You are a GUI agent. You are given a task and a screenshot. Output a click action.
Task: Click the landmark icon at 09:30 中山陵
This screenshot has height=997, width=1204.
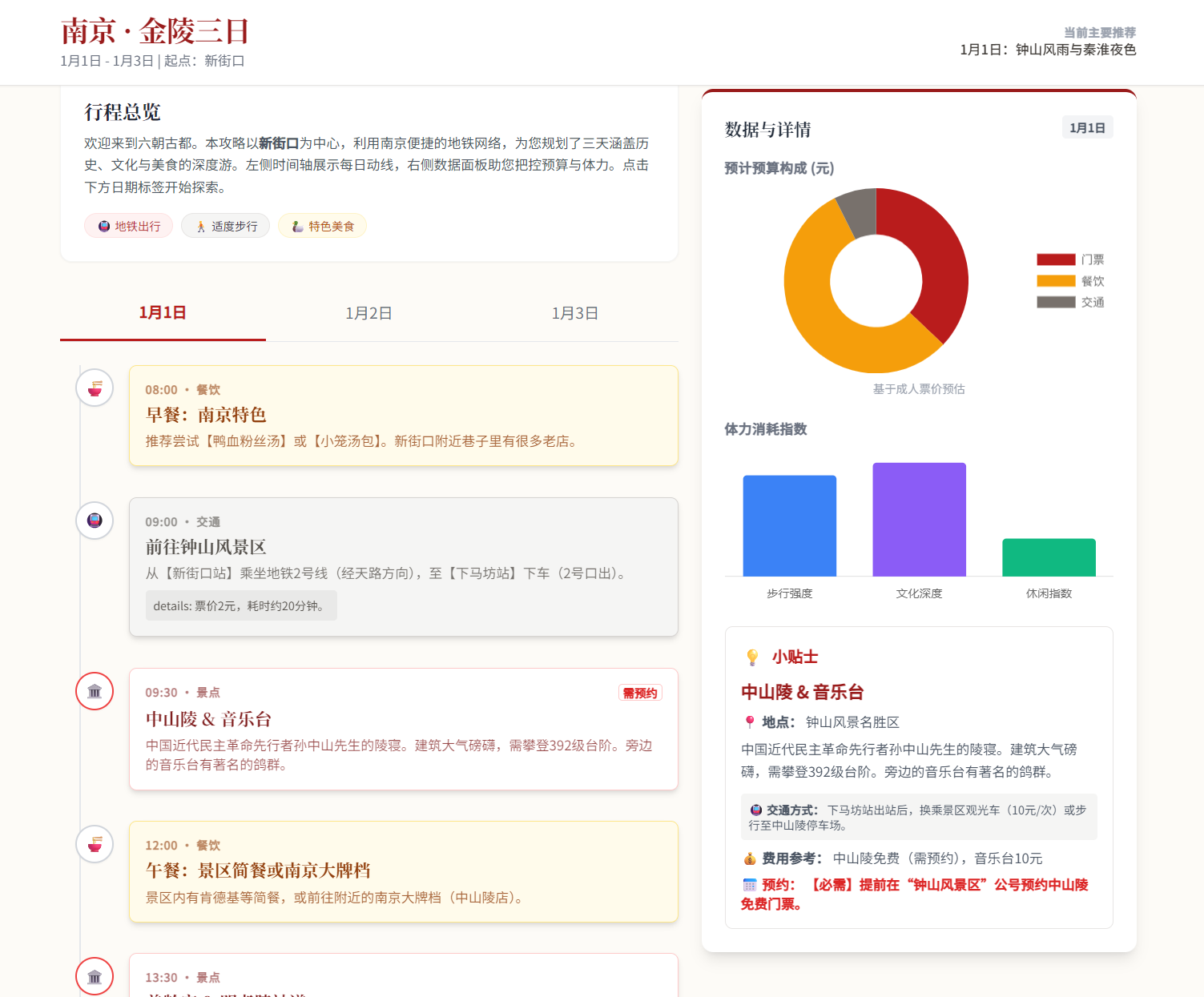click(x=95, y=691)
